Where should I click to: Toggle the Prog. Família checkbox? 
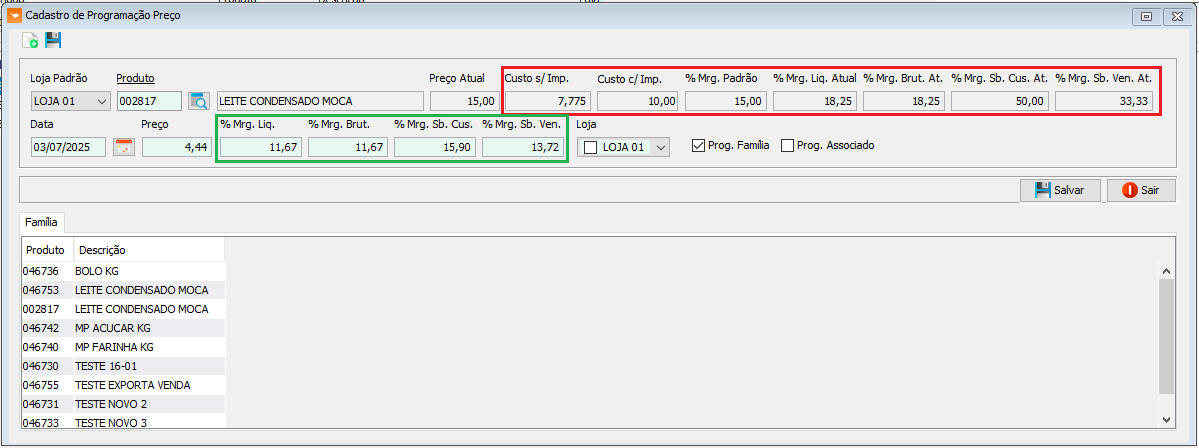tap(698, 146)
